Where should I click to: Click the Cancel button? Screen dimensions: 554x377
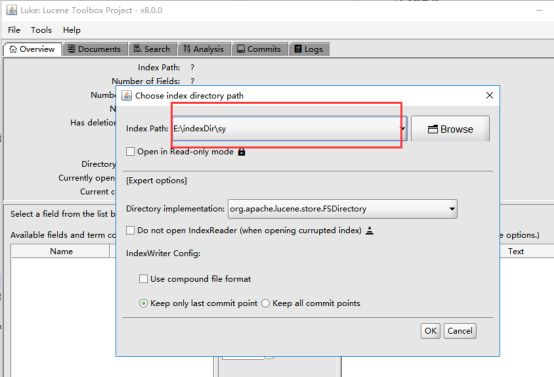coord(460,331)
